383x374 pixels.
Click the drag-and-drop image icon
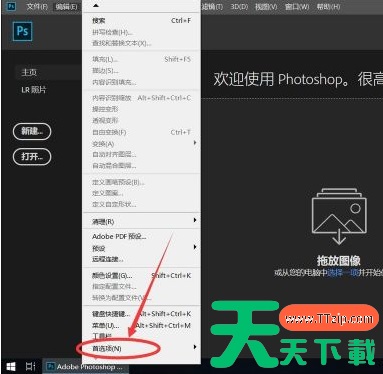(339, 217)
